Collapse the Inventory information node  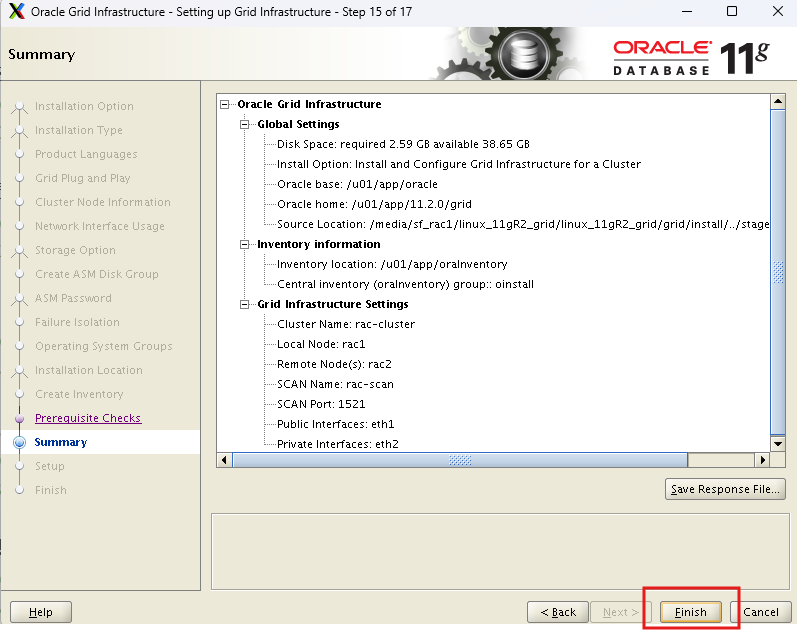coord(244,245)
